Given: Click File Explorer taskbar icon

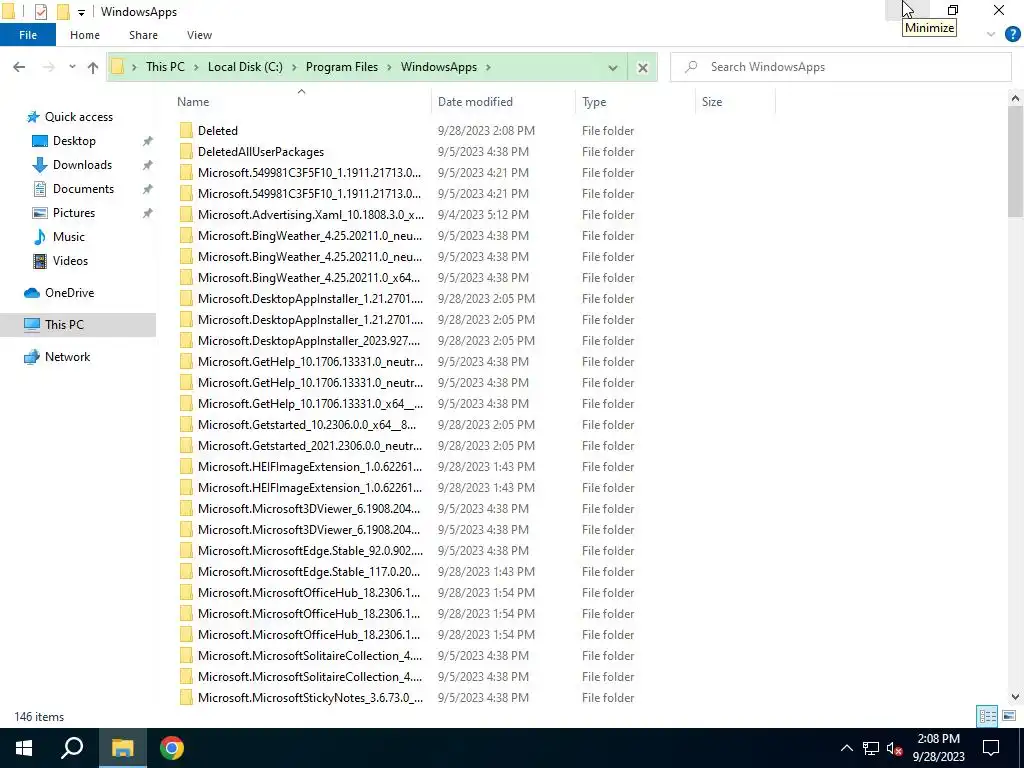Looking at the screenshot, I should [122, 748].
